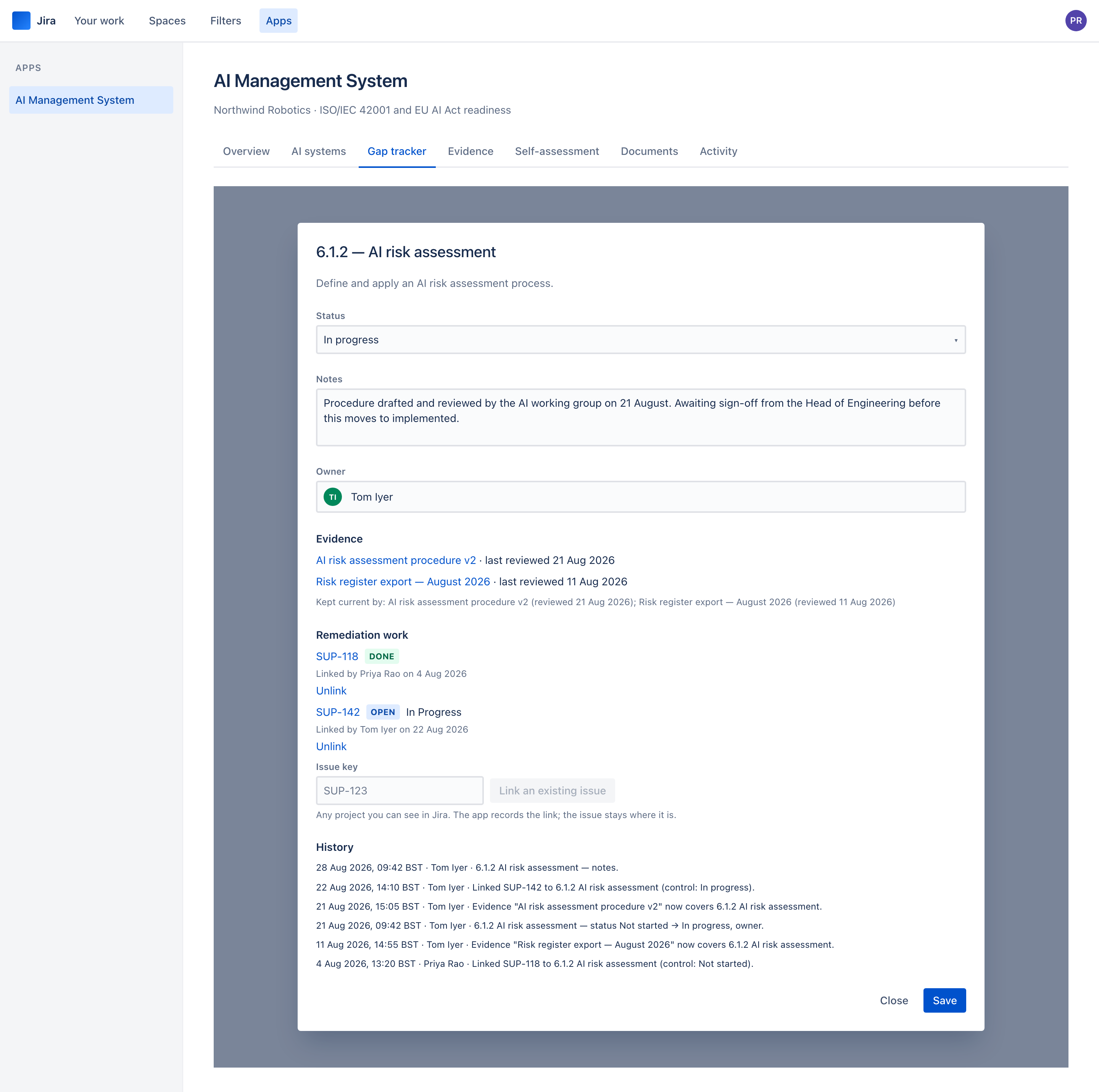Open the PR user avatar menu
This screenshot has width=1099, height=1092.
coord(1075,21)
